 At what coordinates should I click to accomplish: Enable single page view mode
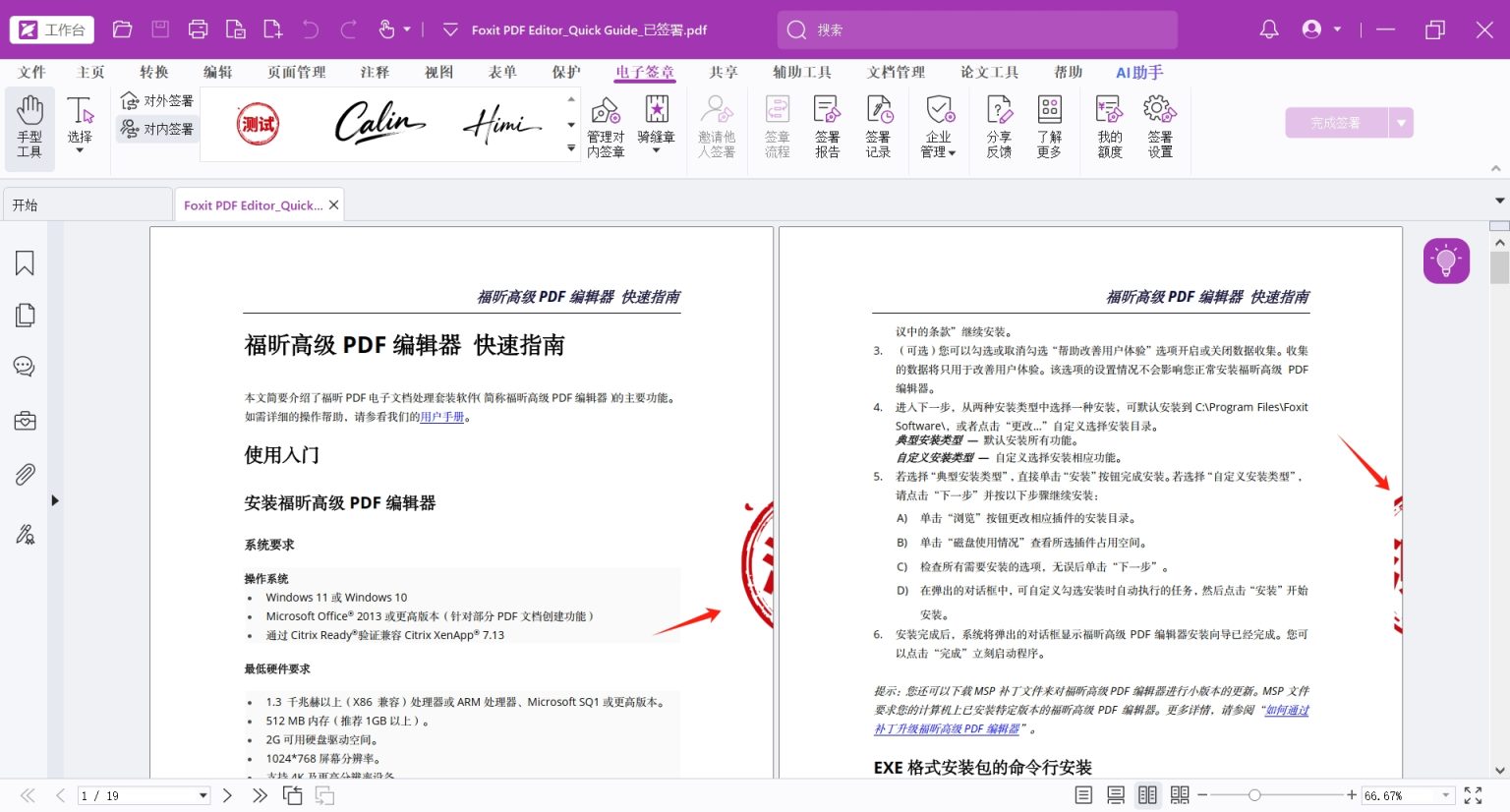(x=1083, y=795)
